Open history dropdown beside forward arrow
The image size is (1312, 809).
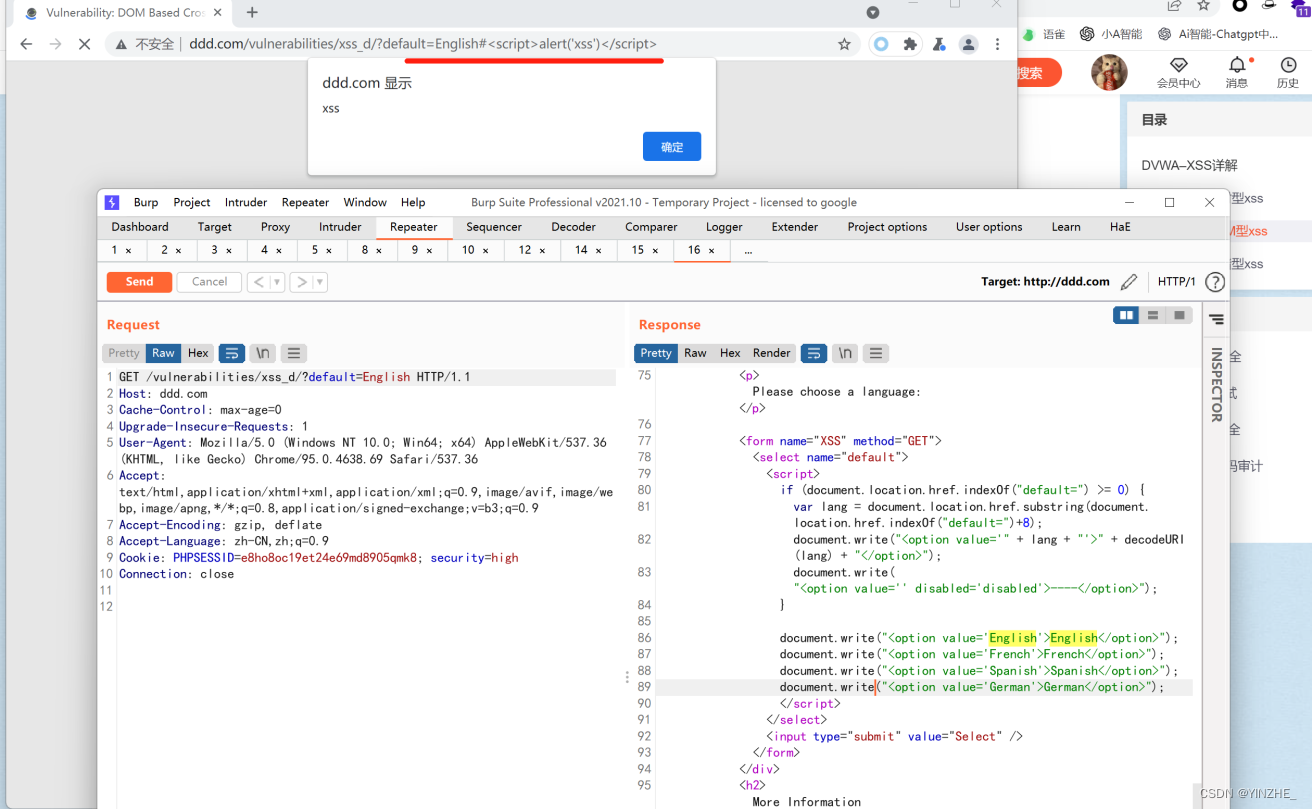(320, 282)
